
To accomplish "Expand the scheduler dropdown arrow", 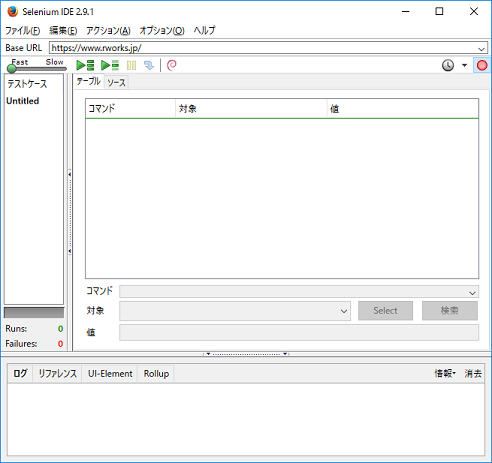I will pos(464,65).
